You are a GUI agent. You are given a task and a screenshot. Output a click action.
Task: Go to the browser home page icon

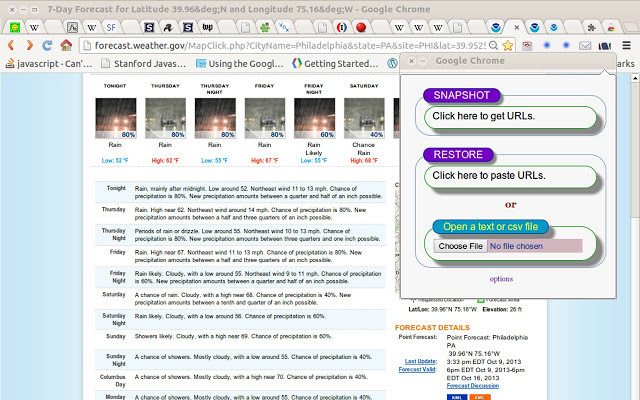point(66,45)
